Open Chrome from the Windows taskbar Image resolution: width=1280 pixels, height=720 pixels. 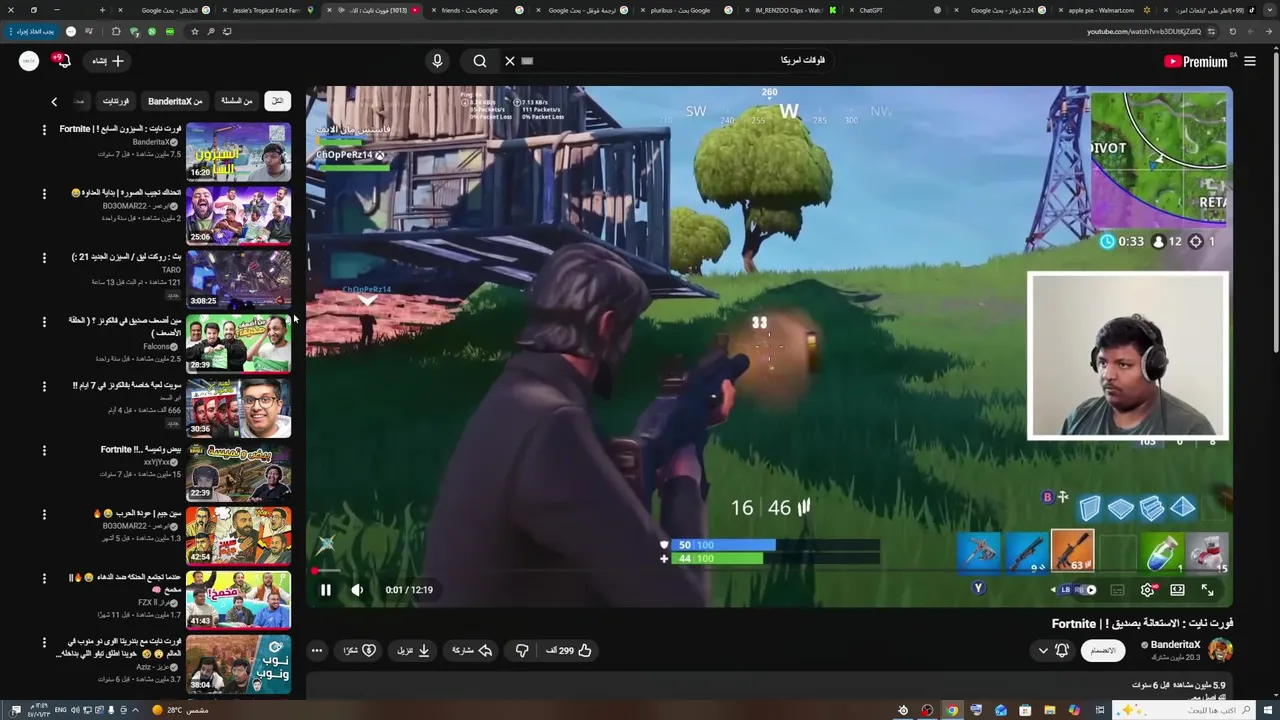point(952,710)
